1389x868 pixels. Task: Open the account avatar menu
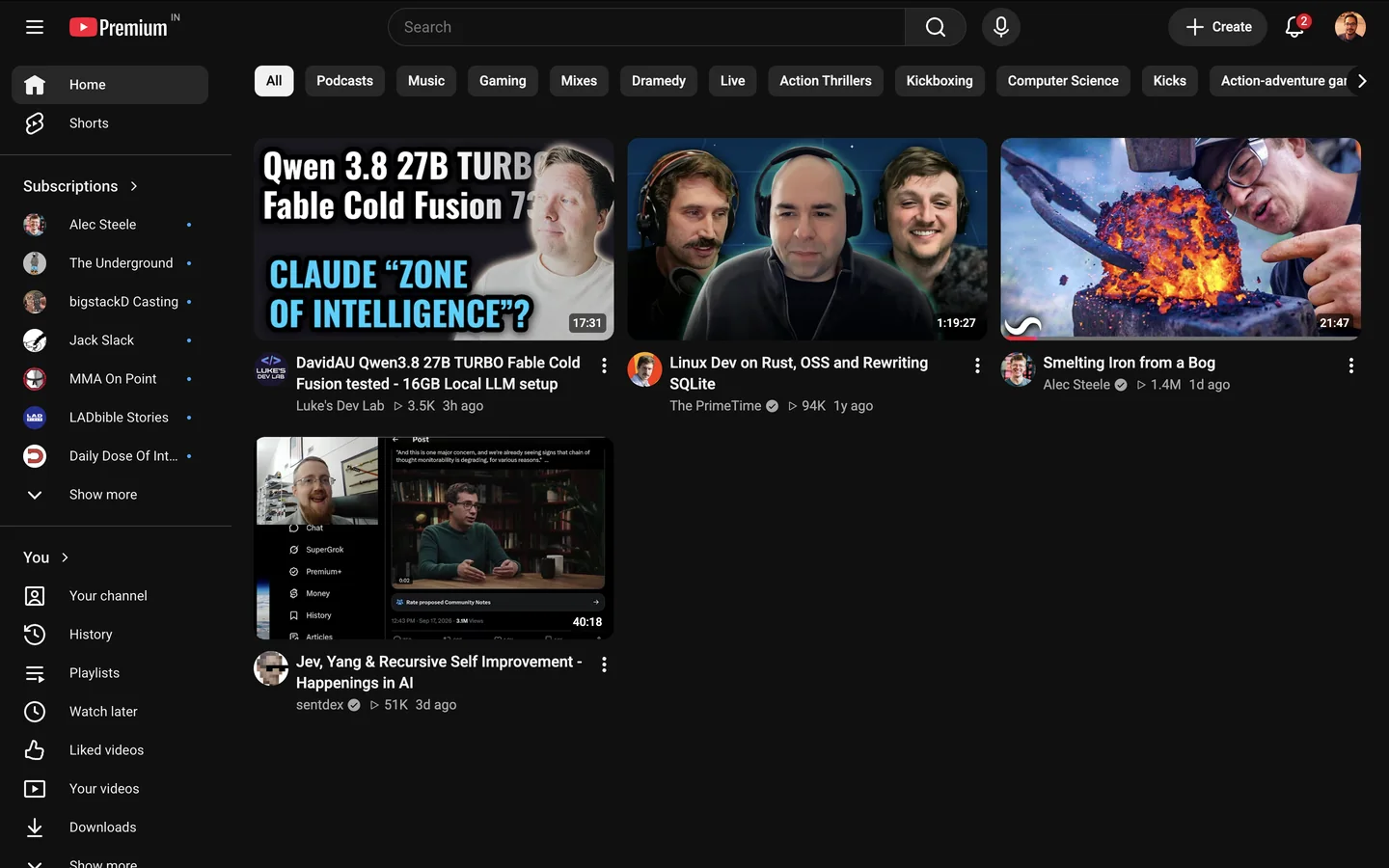pos(1350,27)
